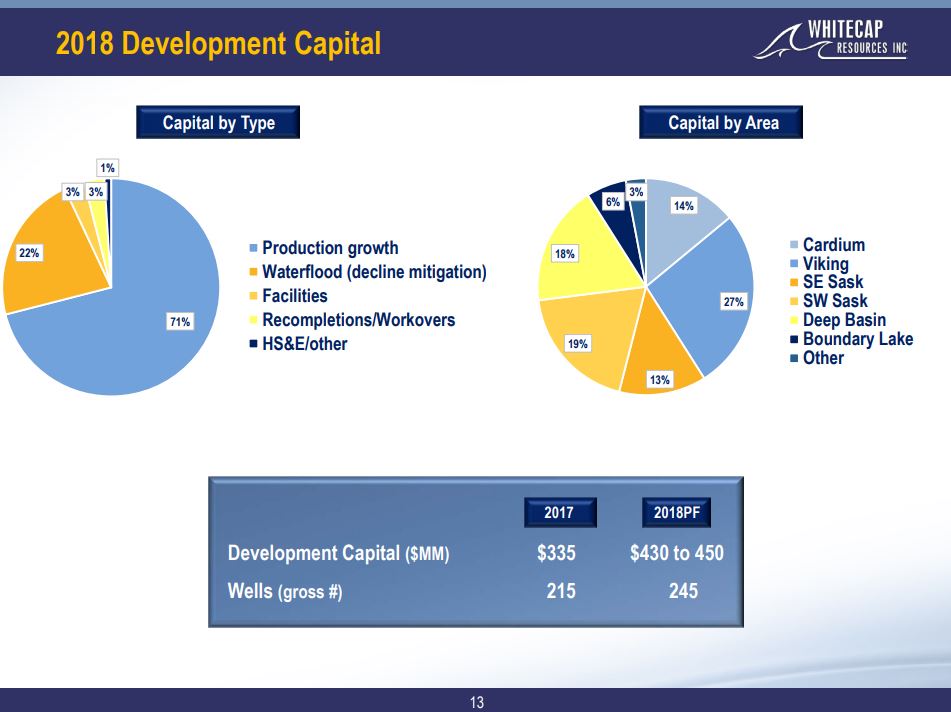Select the Boundary Lake legend color square
This screenshot has width=951, height=712.
(794, 339)
